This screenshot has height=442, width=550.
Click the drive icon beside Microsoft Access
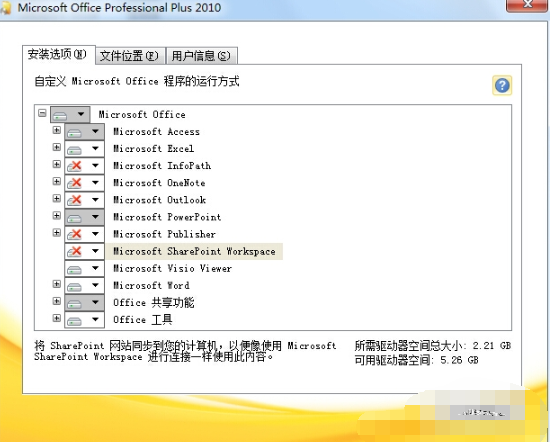click(74, 133)
